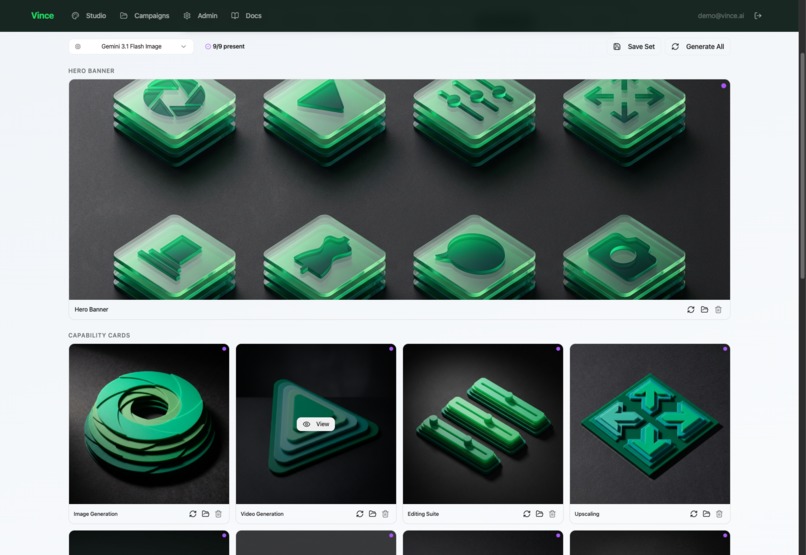The image size is (806, 555).
Task: Click the CAPABILITY CARDS section heading
Action: click(99, 335)
